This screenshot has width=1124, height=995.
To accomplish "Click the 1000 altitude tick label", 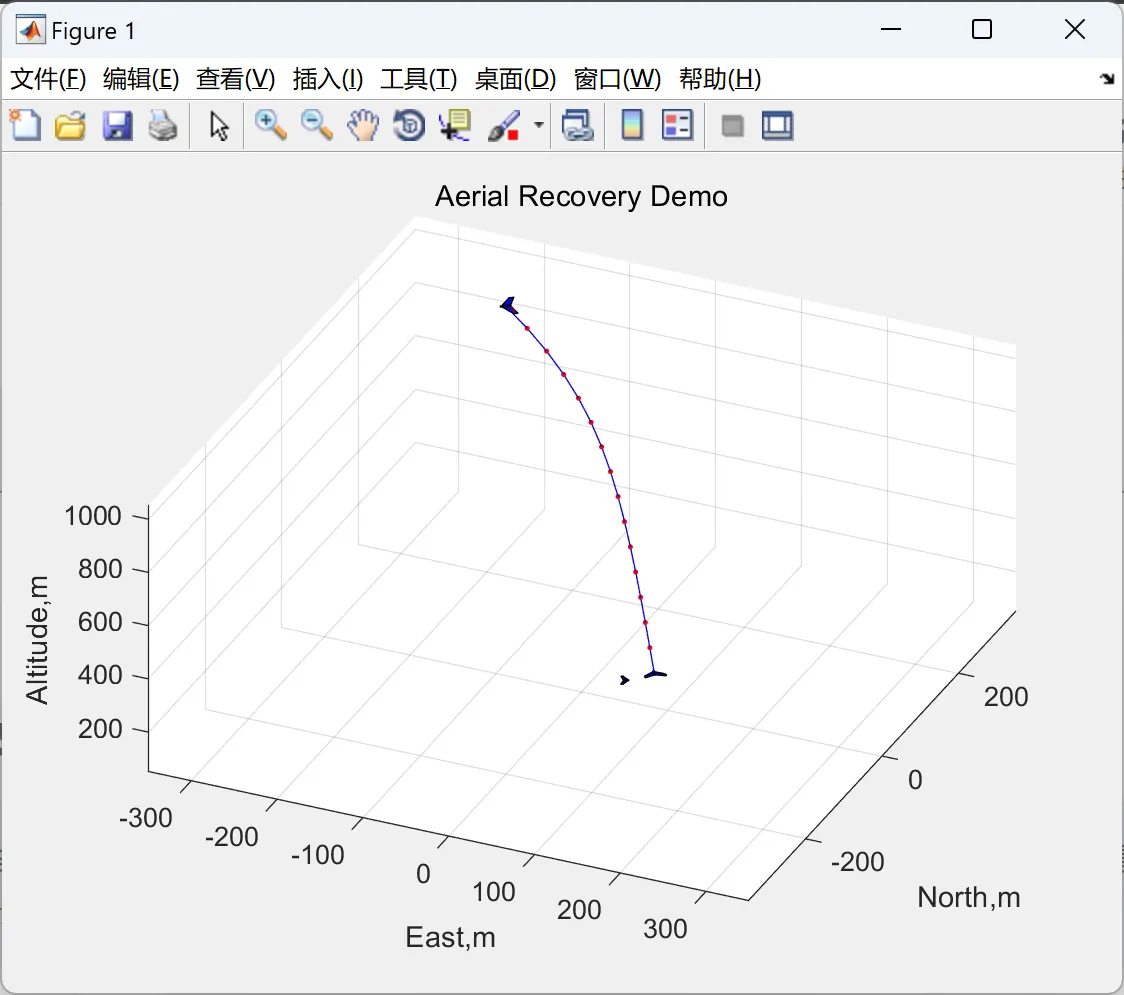I will point(92,516).
